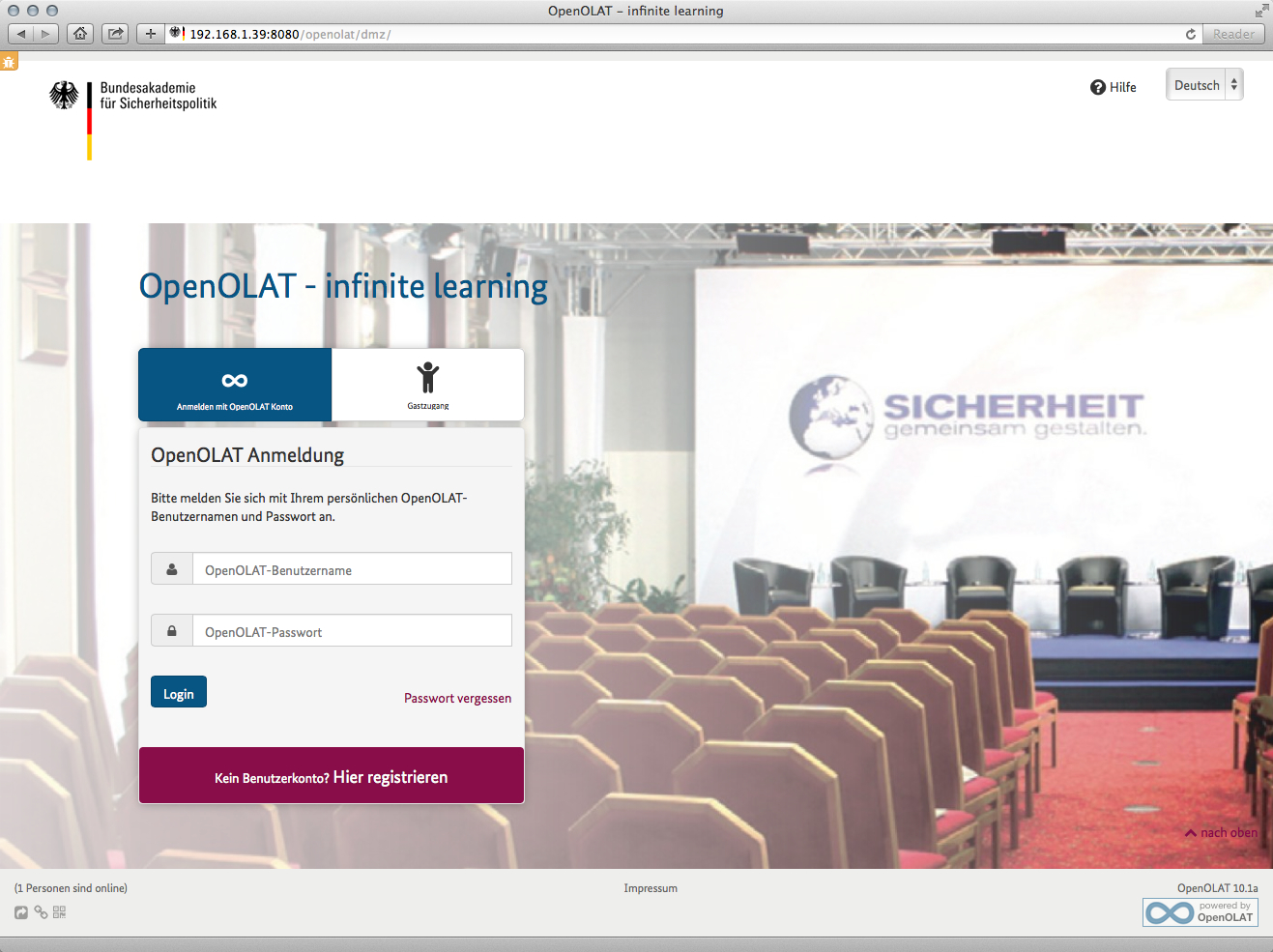Click the Safari share button
This screenshot has width=1273, height=952.
pyautogui.click(x=115, y=34)
